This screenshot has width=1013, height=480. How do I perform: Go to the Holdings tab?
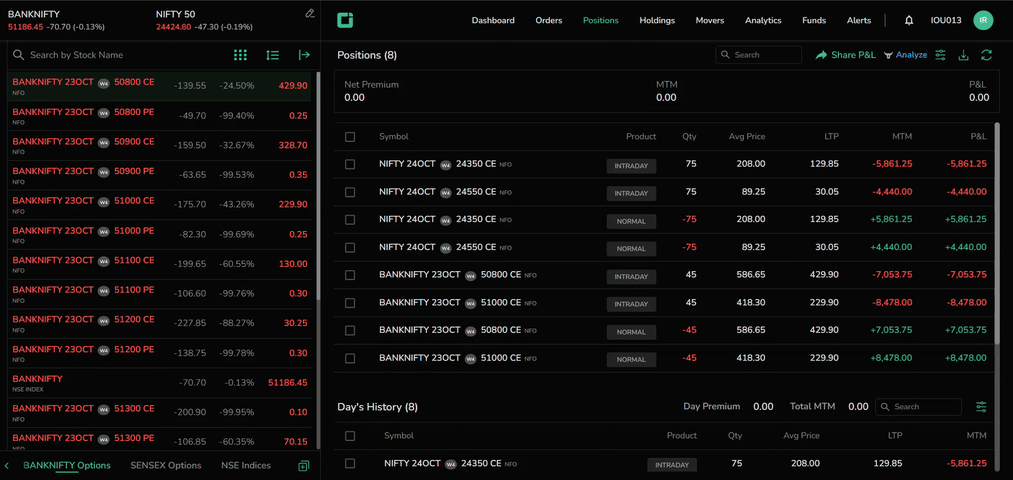pyautogui.click(x=657, y=20)
